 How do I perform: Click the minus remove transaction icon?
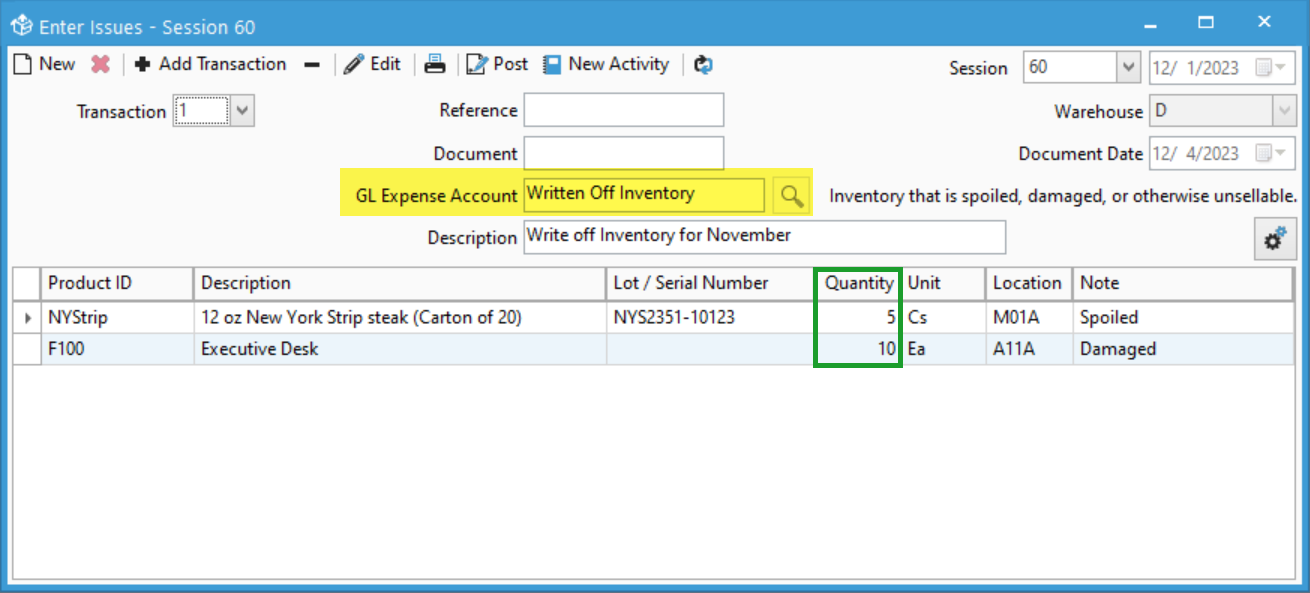tap(312, 65)
